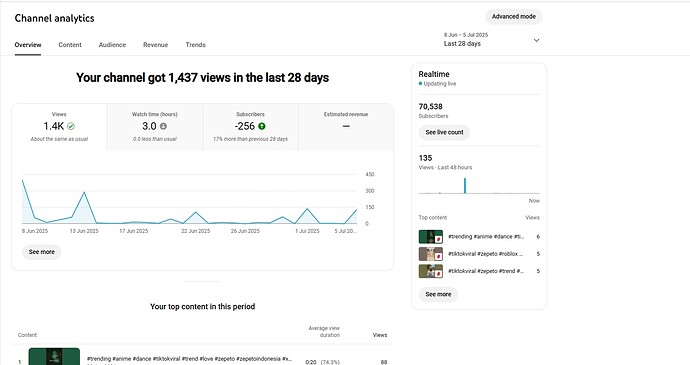Screen dimensions: 690x365
Task: Open the Audience tab
Action: (112, 45)
